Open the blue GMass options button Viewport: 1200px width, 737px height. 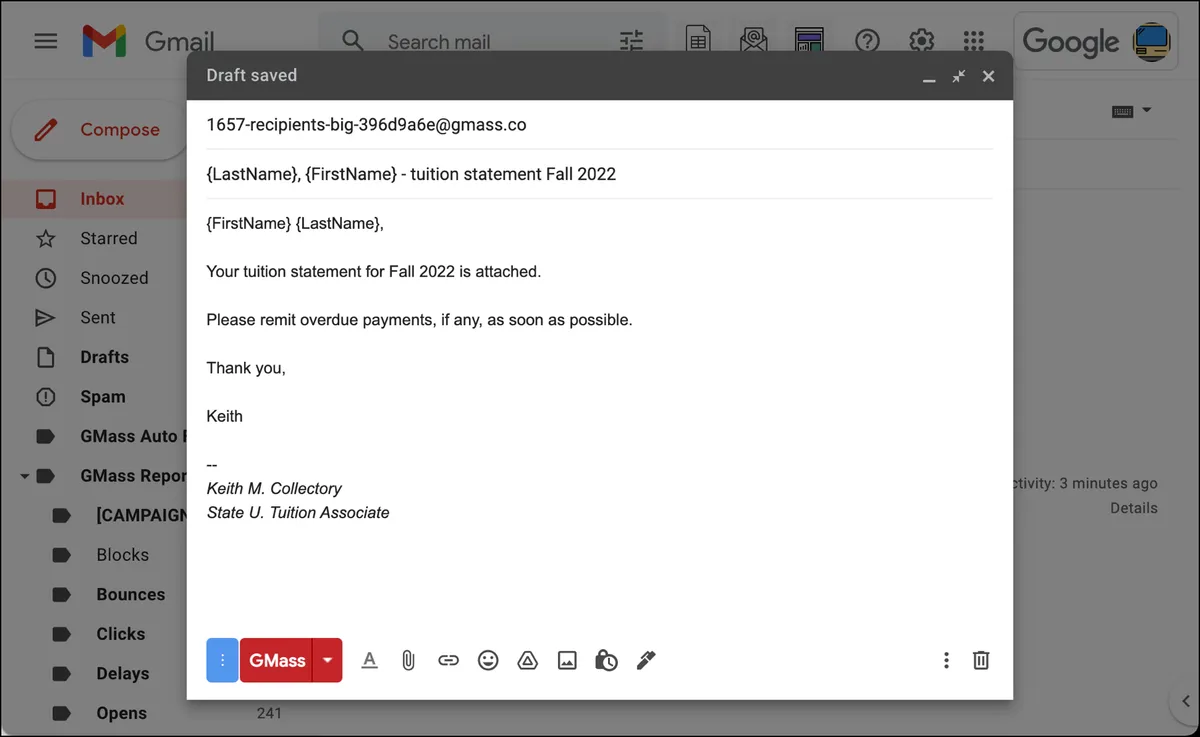pyautogui.click(x=222, y=660)
